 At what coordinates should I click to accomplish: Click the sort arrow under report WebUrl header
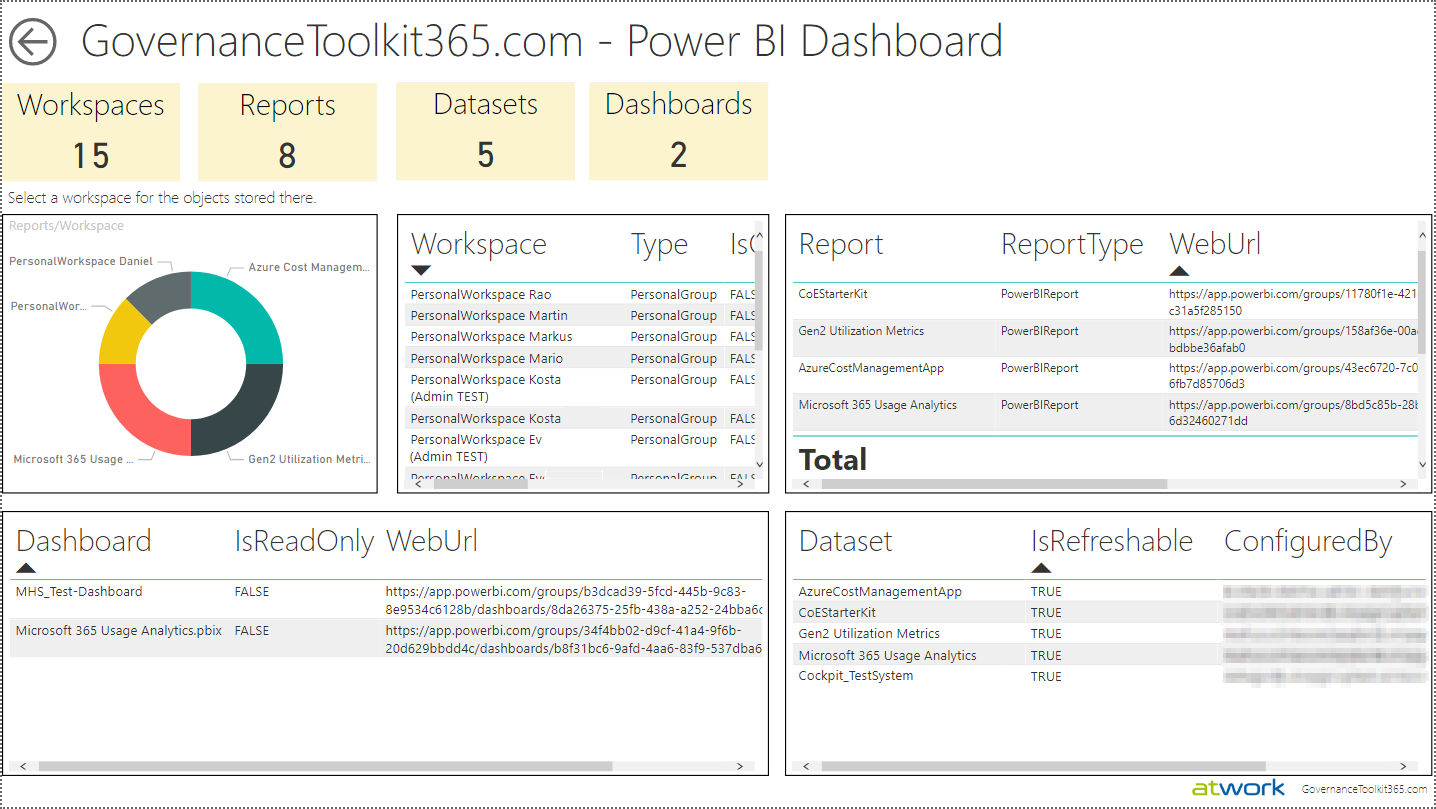point(1179,270)
